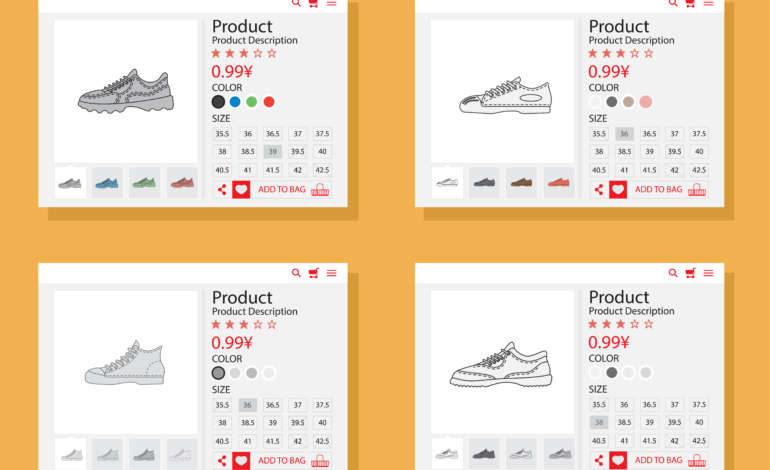This screenshot has width=770, height=470.
Task: Choose the pink color swatch
Action: pyautogui.click(x=646, y=102)
